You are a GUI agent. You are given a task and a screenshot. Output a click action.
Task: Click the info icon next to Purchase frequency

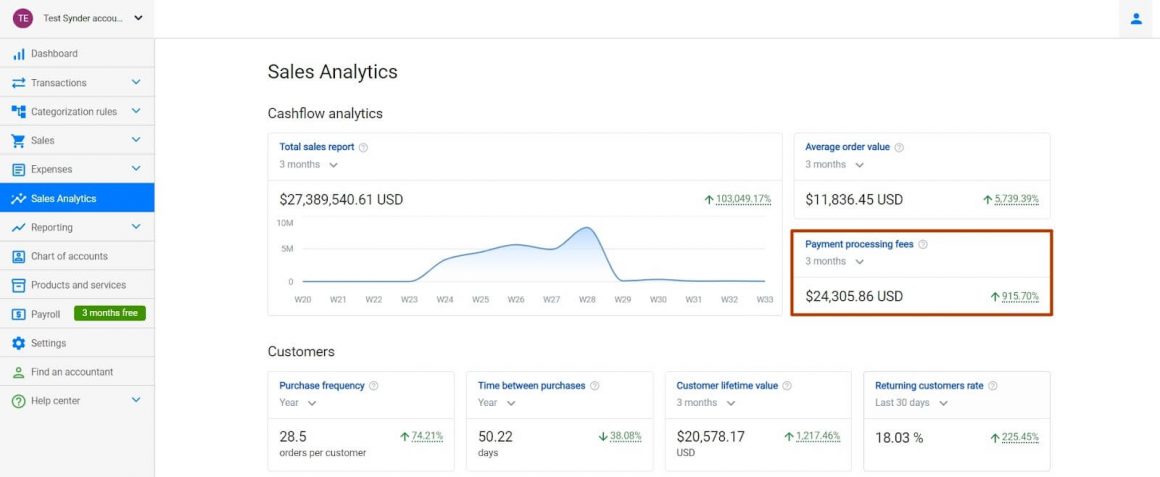click(374, 386)
